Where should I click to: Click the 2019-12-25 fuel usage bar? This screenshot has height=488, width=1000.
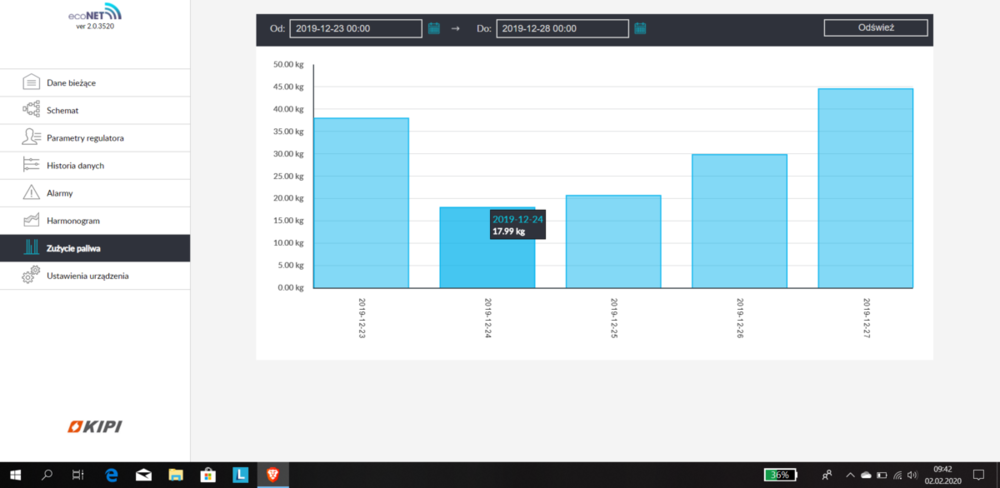[613, 241]
